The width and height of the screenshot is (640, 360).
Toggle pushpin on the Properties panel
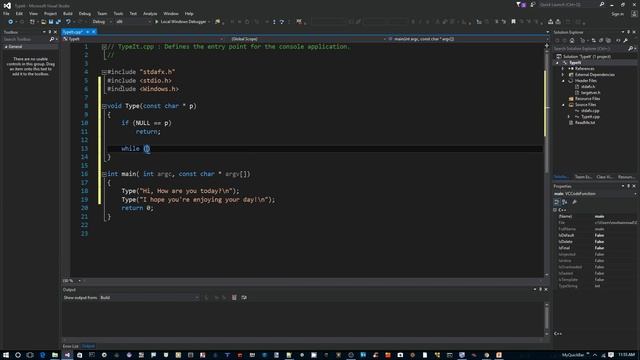tap(629, 186)
